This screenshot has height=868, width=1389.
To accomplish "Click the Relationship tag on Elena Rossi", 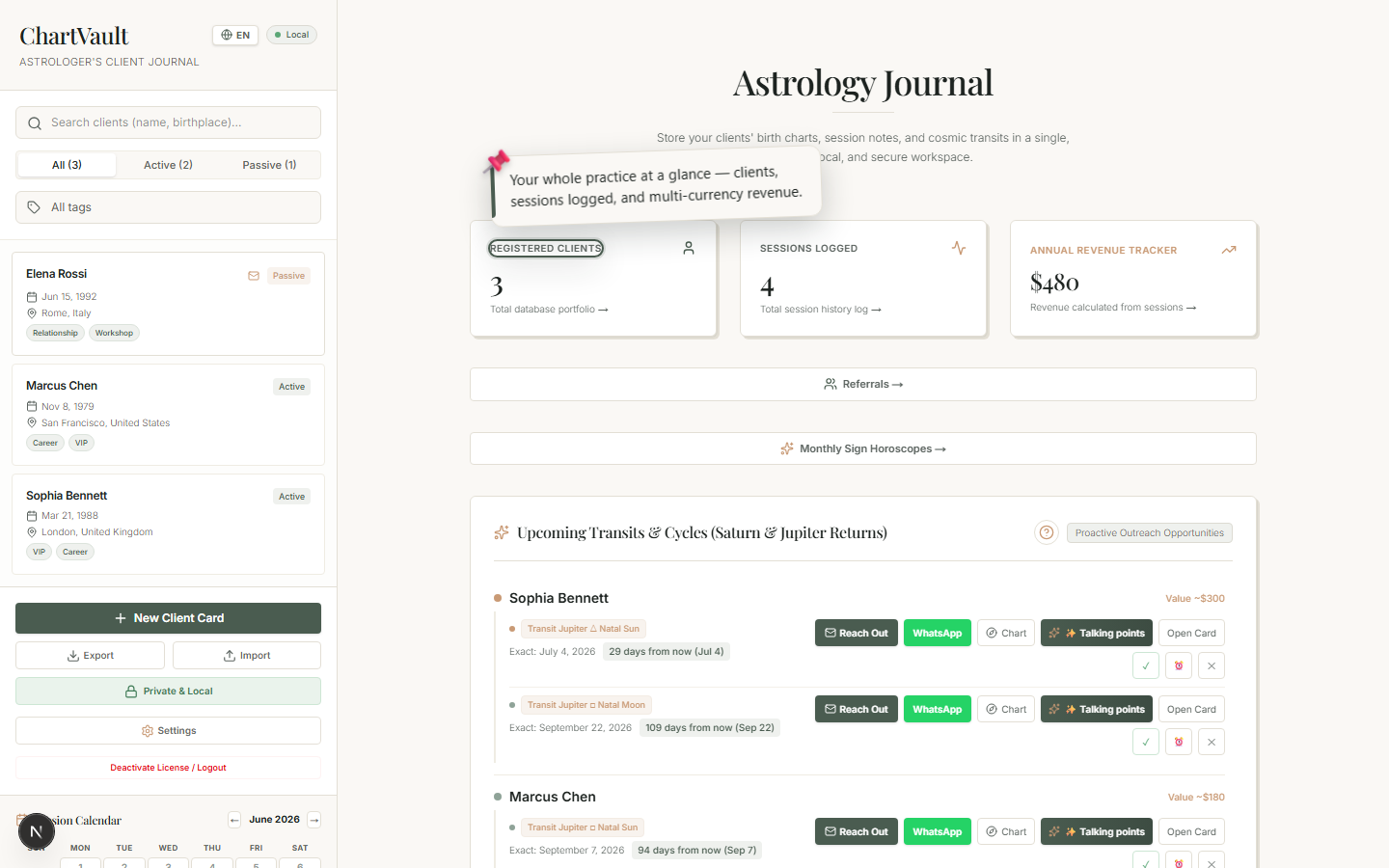I will click(x=55, y=333).
